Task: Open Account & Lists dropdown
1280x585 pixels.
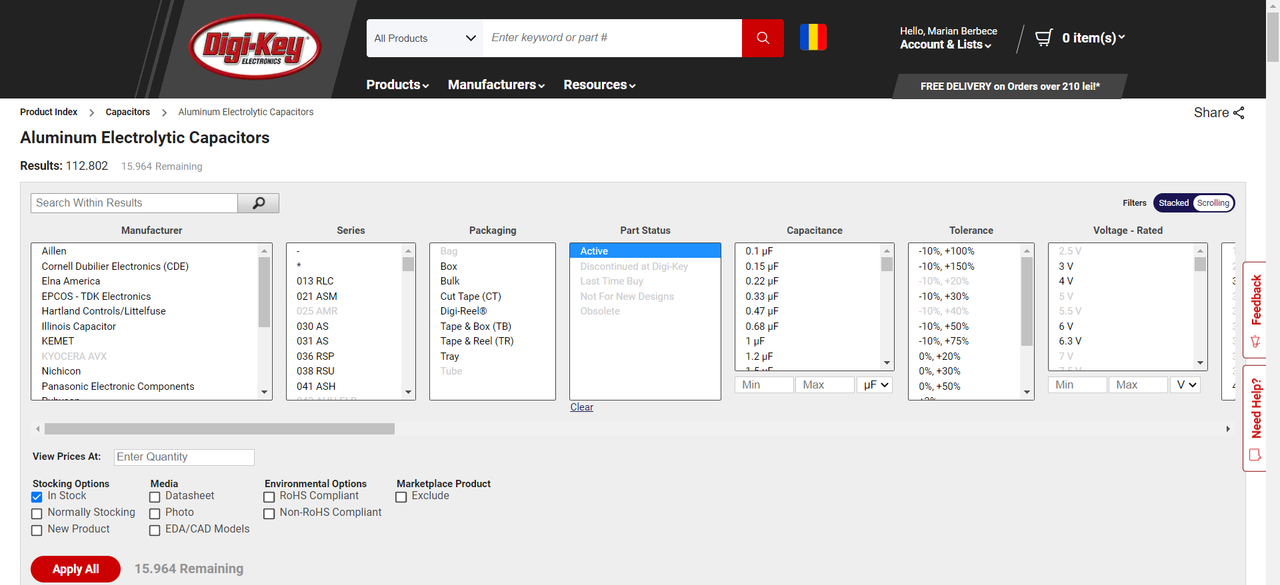Action: (x=946, y=45)
